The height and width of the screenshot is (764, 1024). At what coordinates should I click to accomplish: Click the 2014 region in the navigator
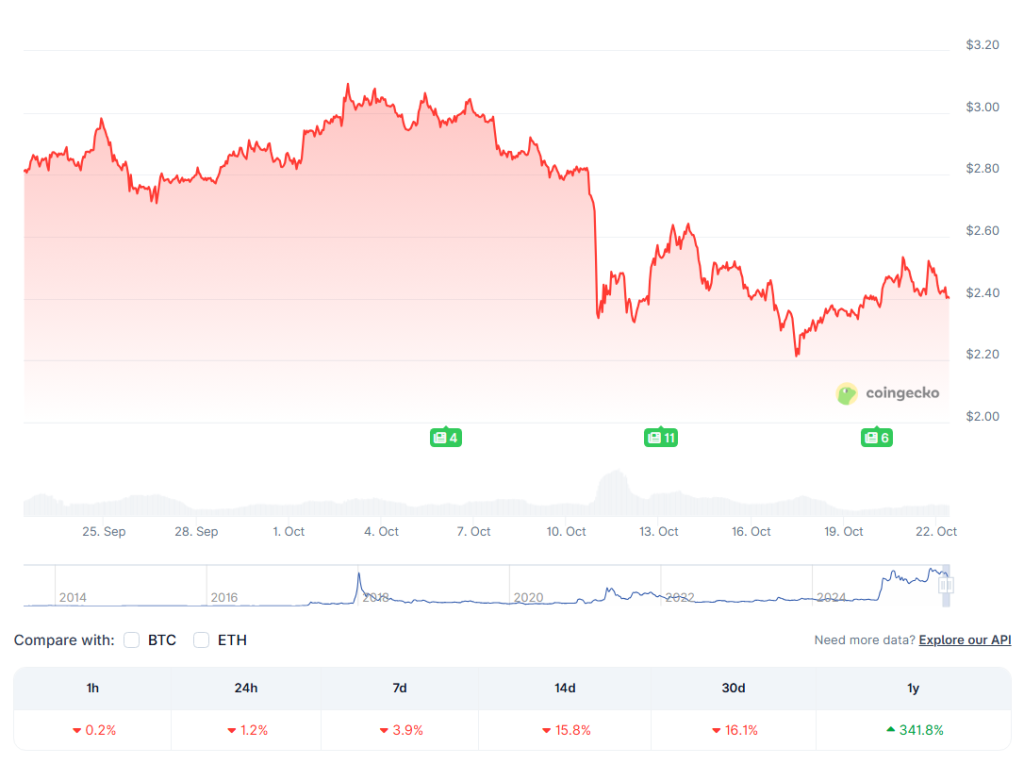(72, 597)
